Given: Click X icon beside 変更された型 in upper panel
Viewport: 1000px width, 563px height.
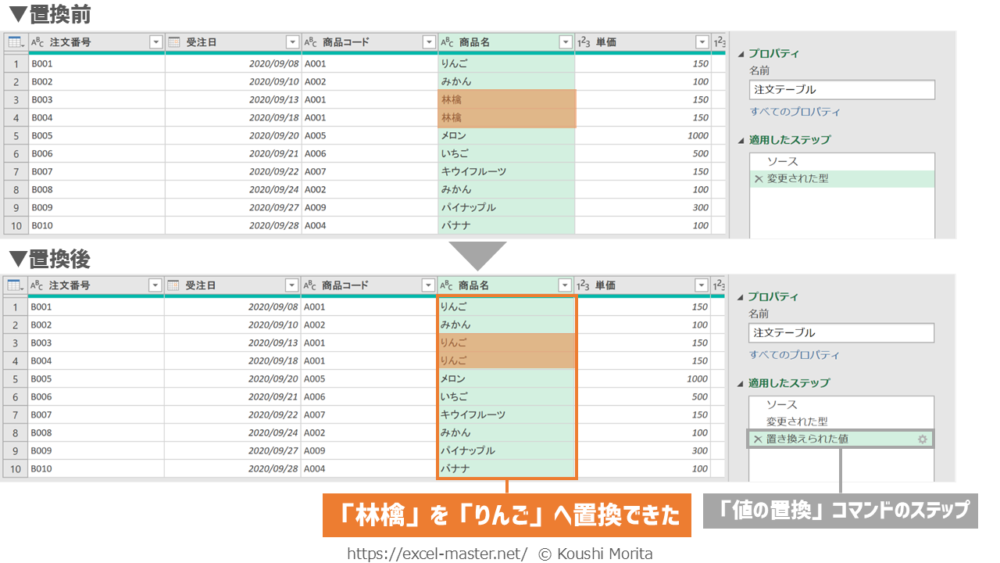Looking at the screenshot, I should coord(757,179).
